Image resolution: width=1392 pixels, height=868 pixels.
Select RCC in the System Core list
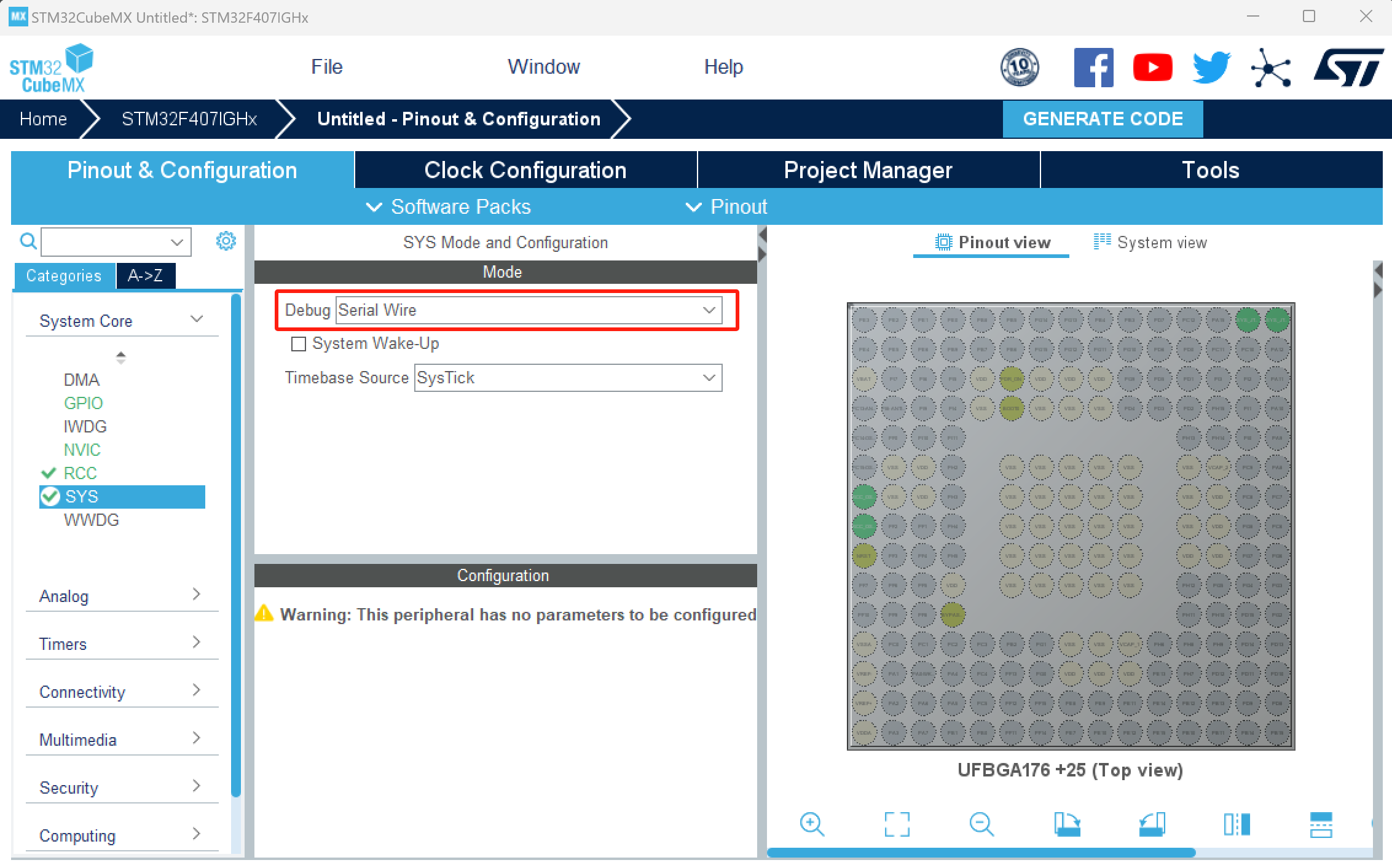(81, 473)
